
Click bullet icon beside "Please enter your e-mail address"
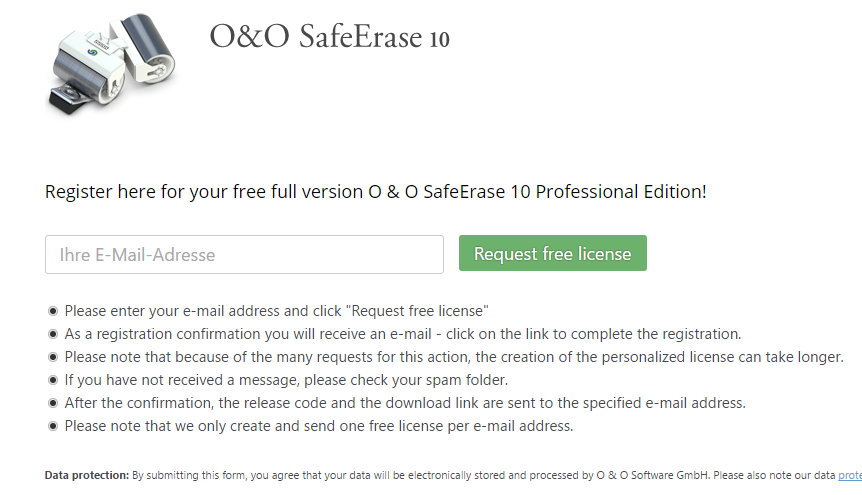pyautogui.click(x=53, y=311)
